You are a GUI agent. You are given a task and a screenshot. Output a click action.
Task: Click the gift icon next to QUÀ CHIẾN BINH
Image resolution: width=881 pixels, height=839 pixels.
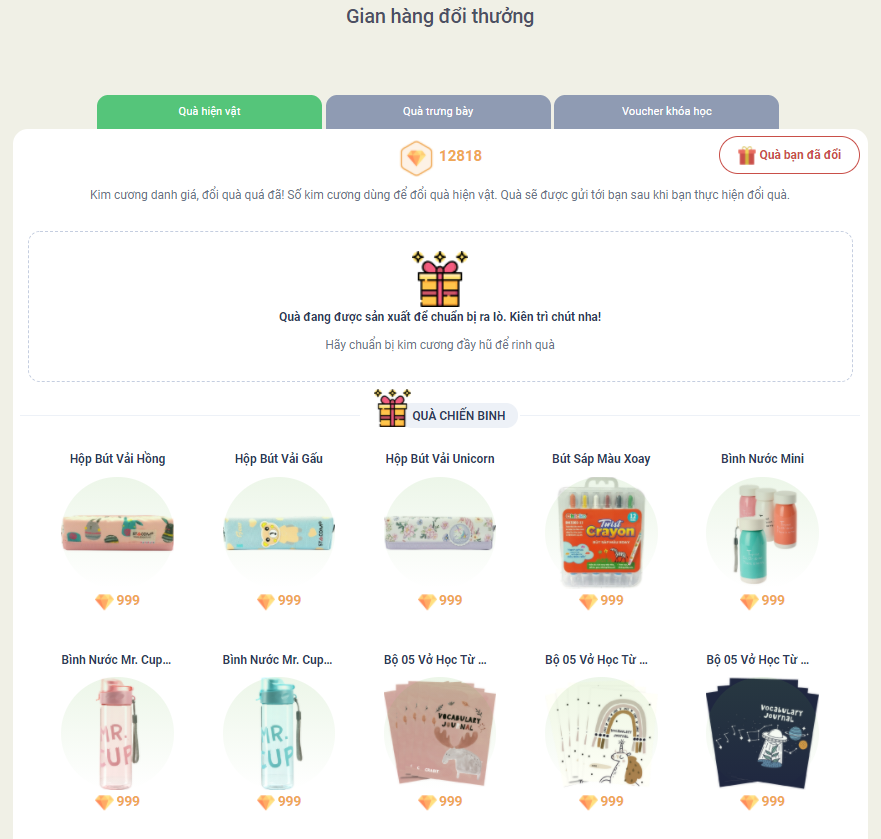pos(392,407)
